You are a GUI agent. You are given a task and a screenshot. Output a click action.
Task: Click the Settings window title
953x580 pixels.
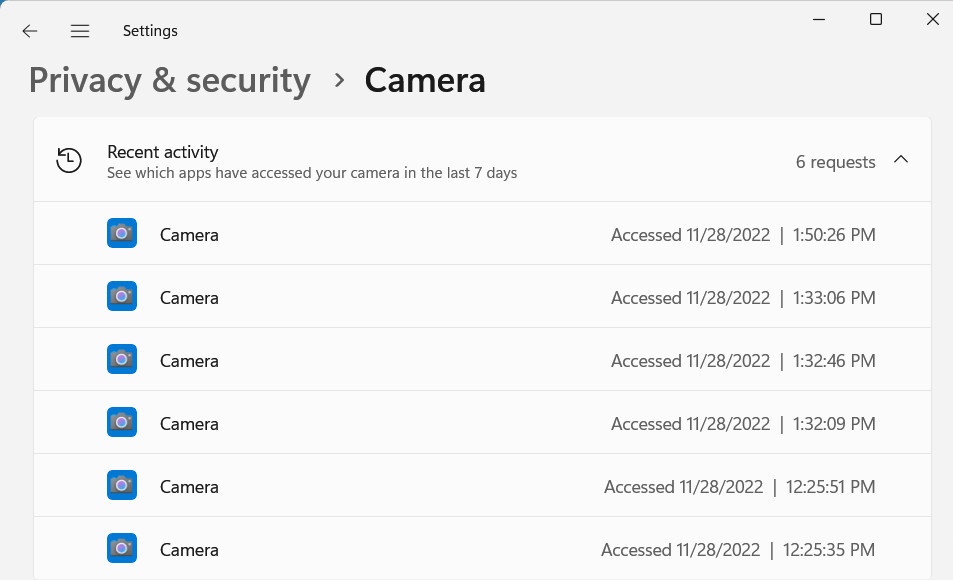[x=150, y=31]
